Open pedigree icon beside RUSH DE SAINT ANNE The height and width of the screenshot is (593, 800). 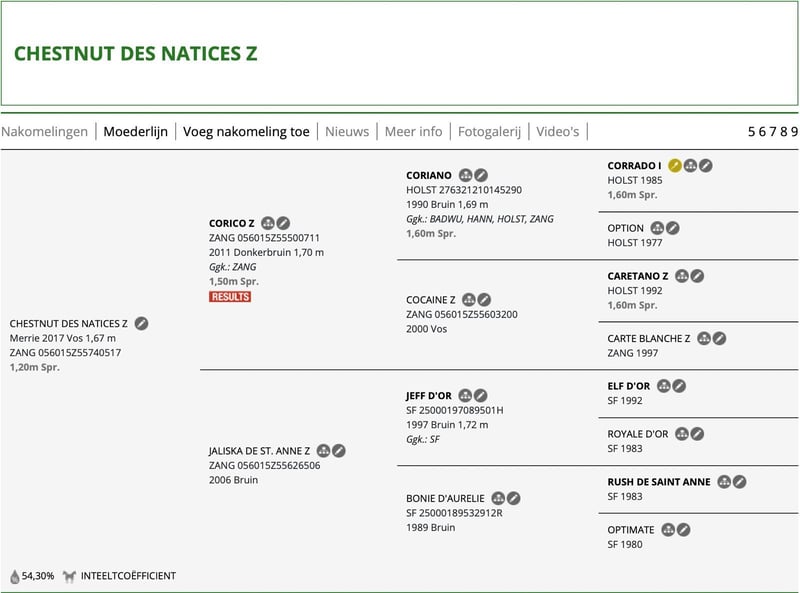[724, 482]
